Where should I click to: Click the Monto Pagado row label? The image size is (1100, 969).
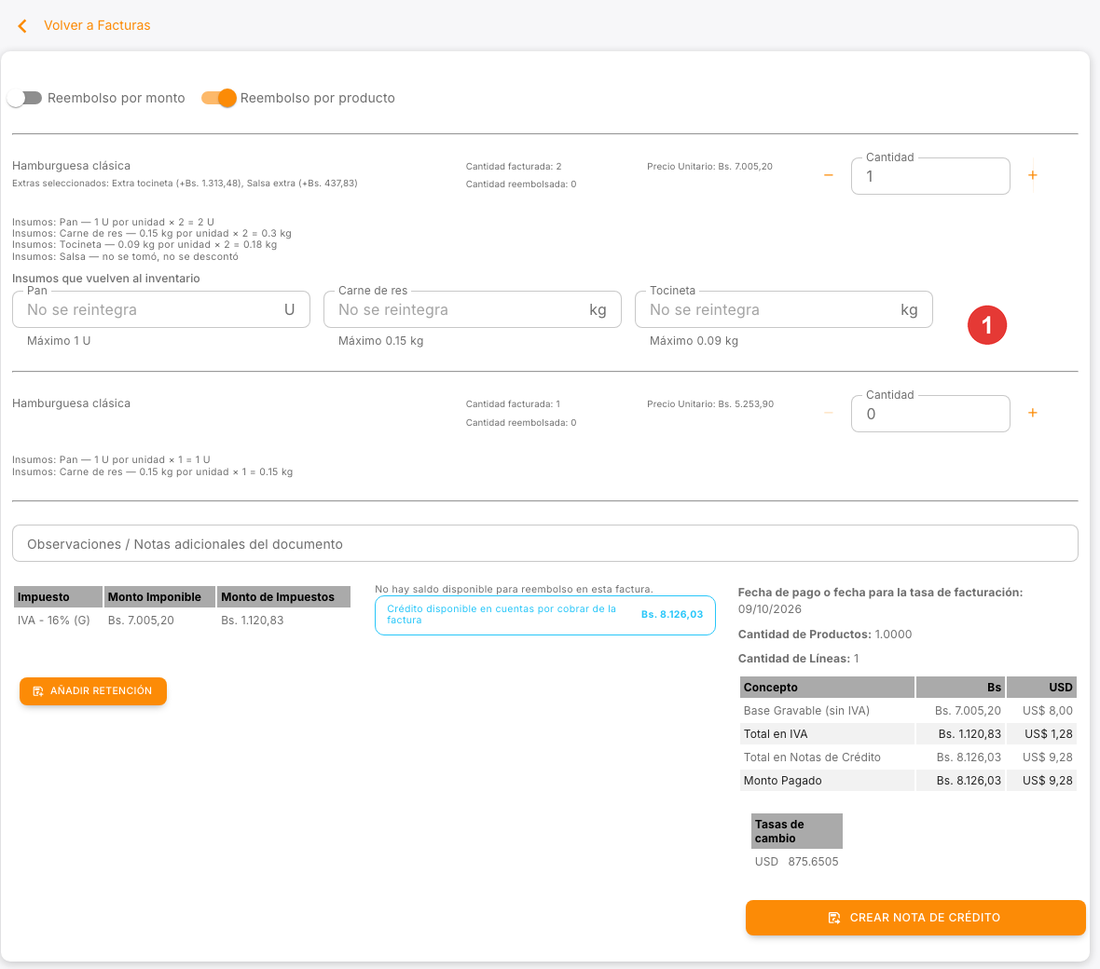click(782, 780)
